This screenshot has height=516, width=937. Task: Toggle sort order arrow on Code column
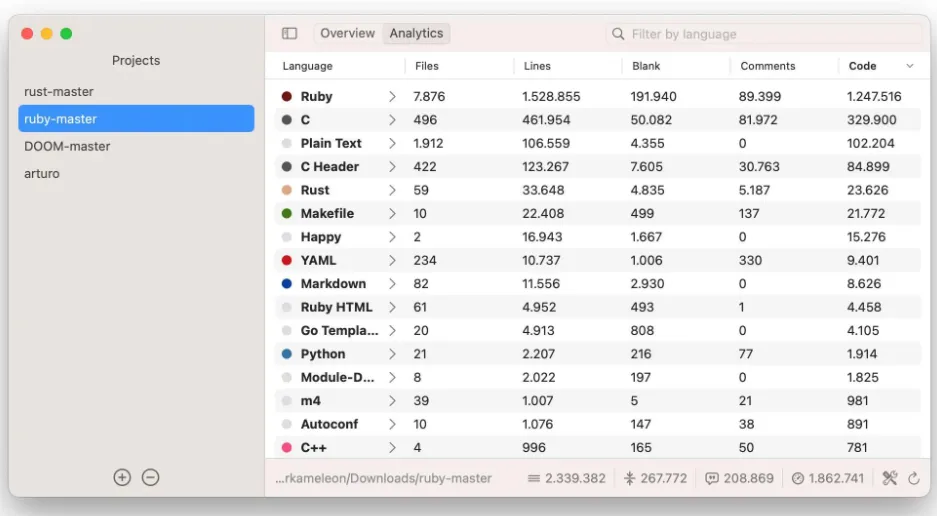(x=910, y=66)
